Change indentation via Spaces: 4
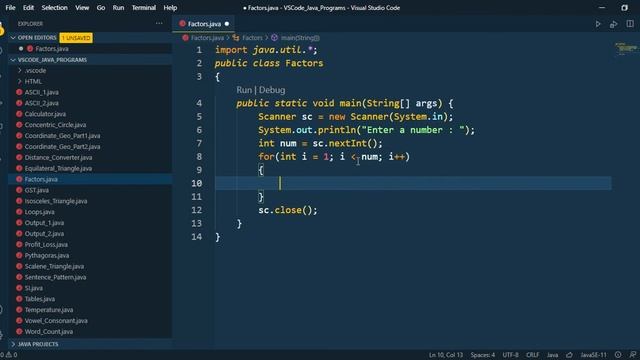640x360 pixels. (482, 355)
